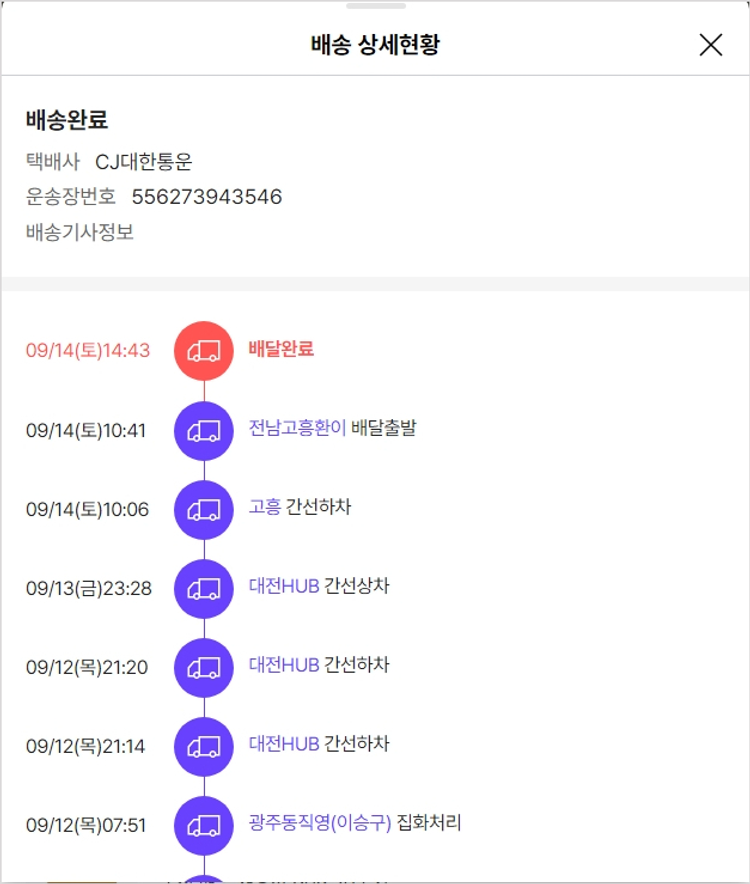Screen dimensions: 750x884
Task: Open 대전HUB link in 간선상차 row
Action: point(284,586)
